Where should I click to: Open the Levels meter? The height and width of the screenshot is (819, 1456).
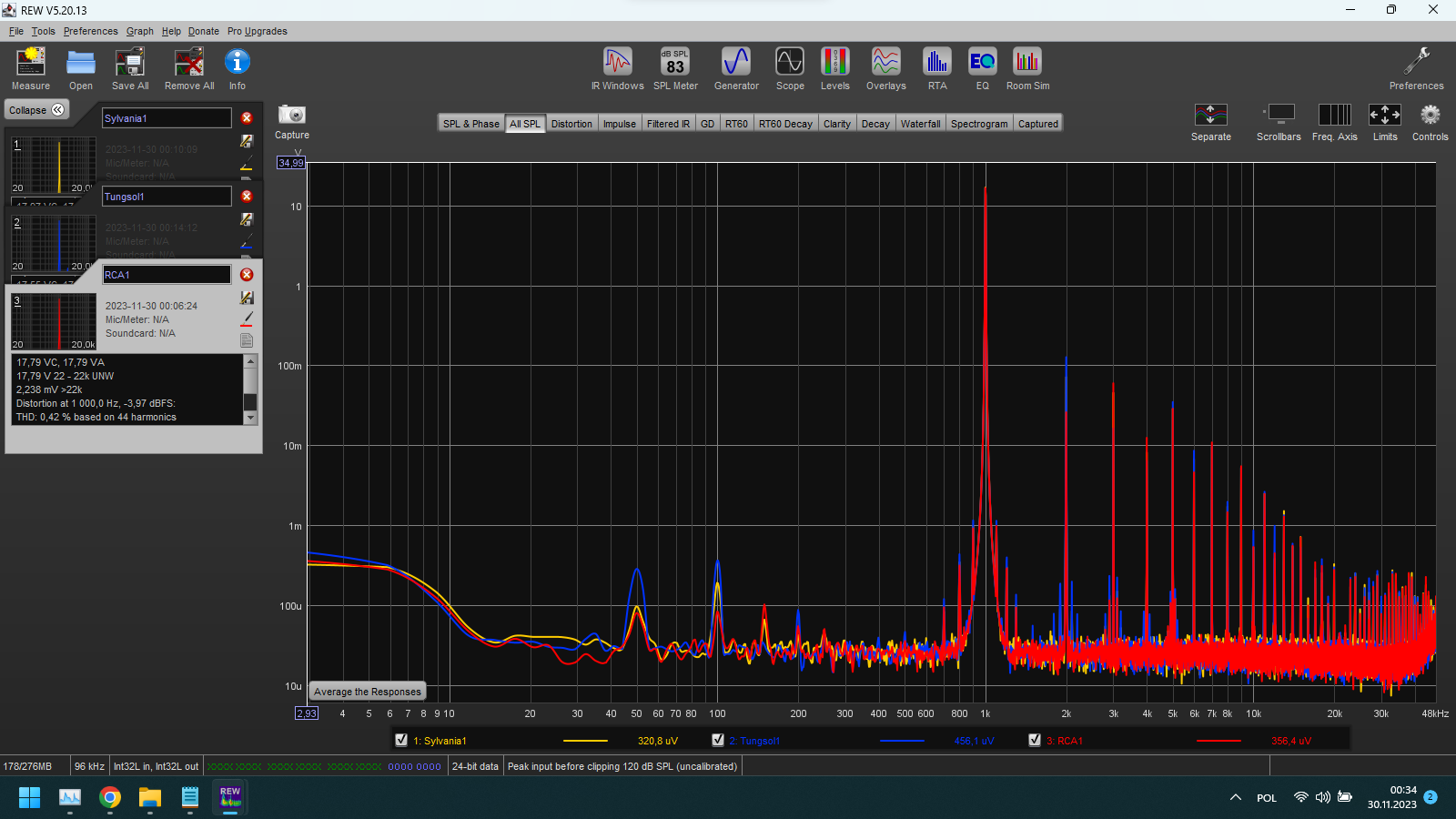[835, 69]
